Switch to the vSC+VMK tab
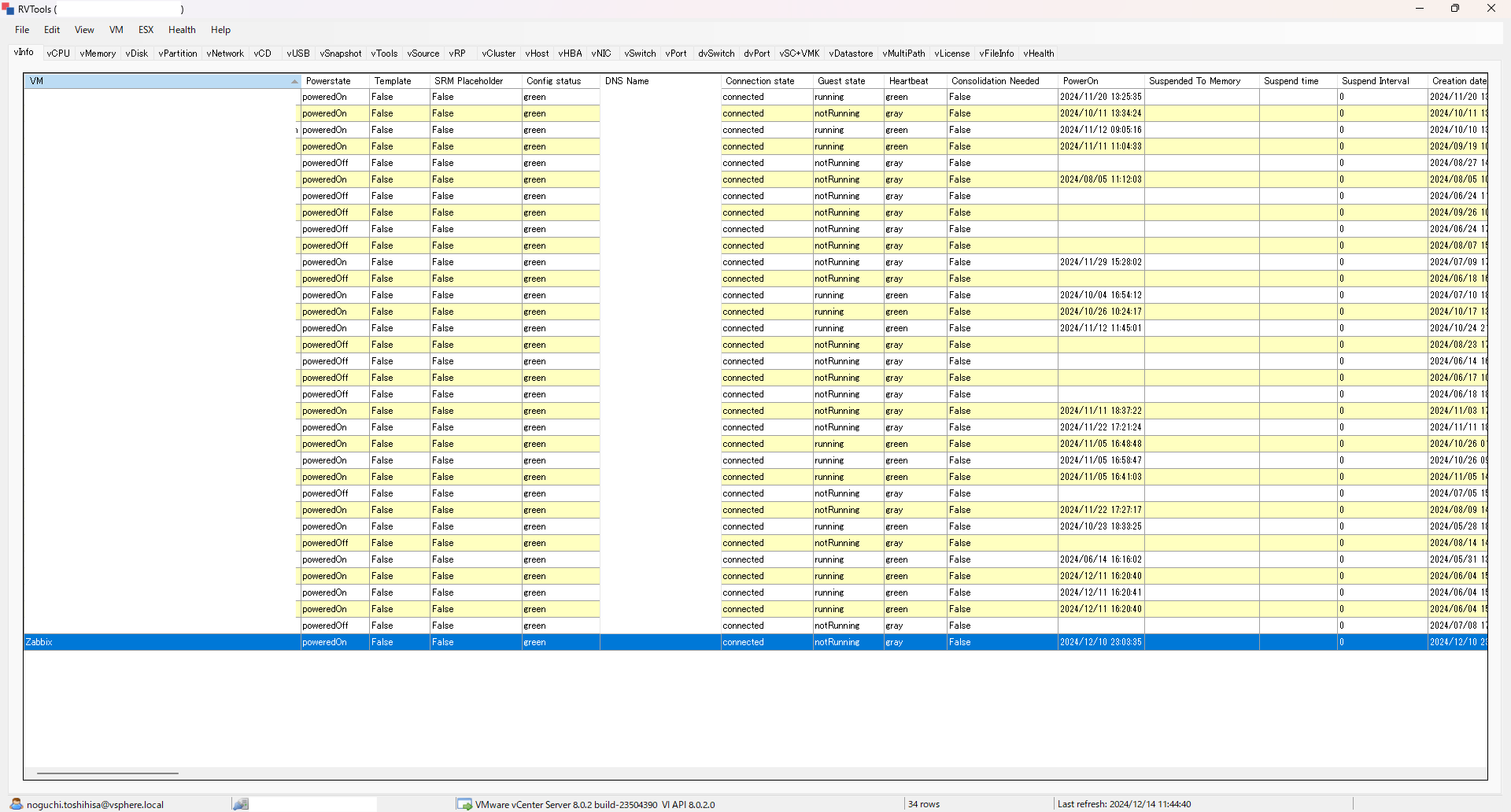The image size is (1511, 812). pos(800,54)
